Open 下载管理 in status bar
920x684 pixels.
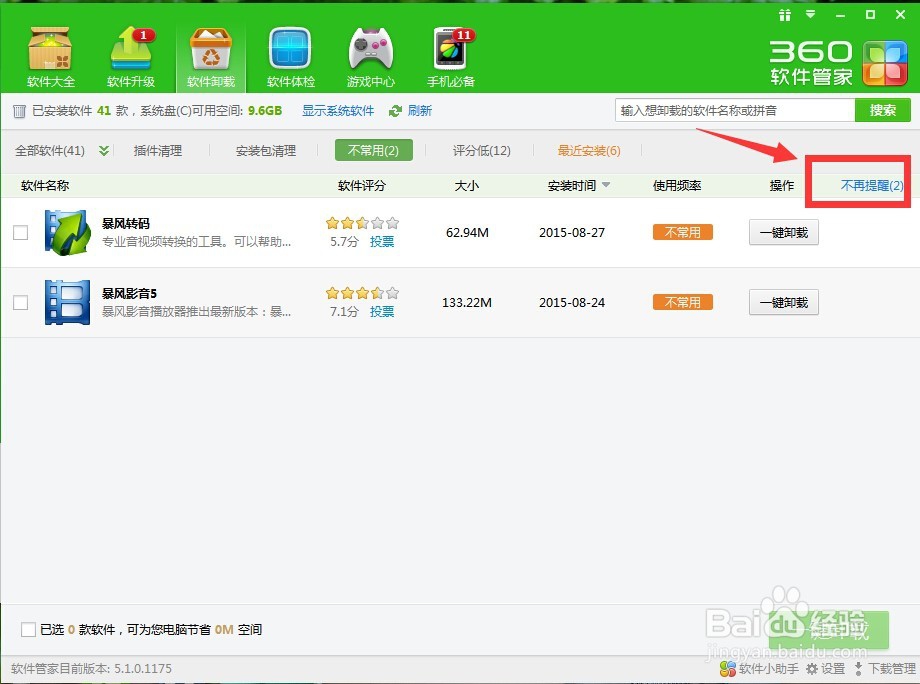(885, 669)
